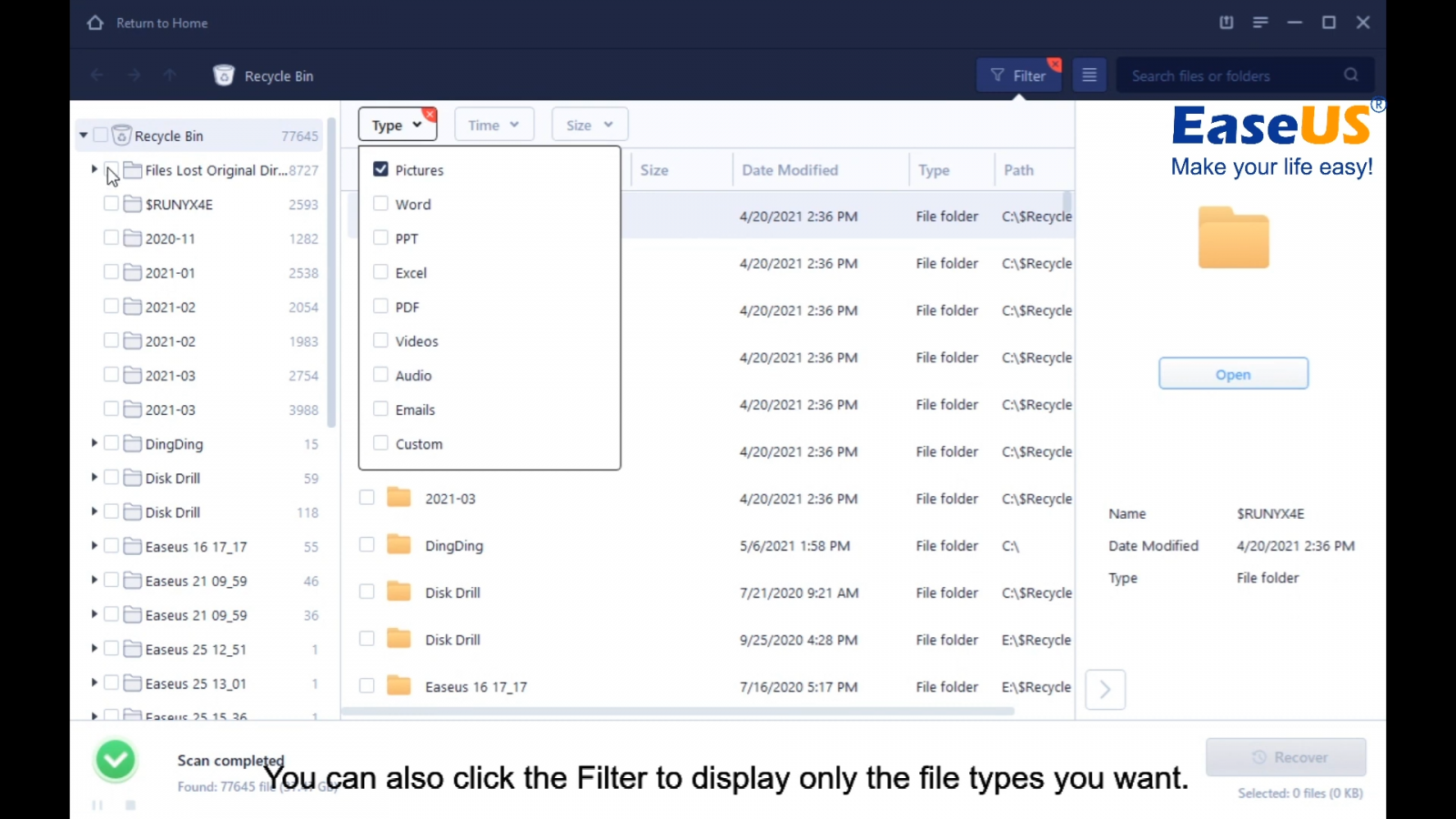This screenshot has width=1456, height=819.
Task: Click the Filter button
Action: (x=1019, y=76)
